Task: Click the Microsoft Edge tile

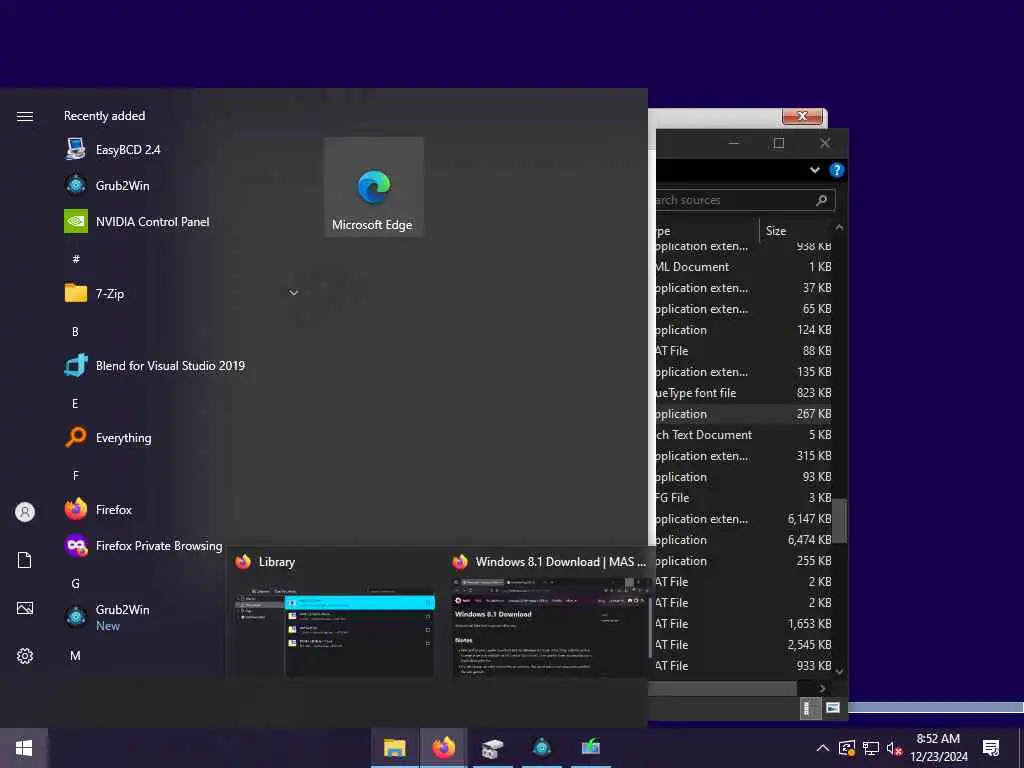Action: click(374, 187)
